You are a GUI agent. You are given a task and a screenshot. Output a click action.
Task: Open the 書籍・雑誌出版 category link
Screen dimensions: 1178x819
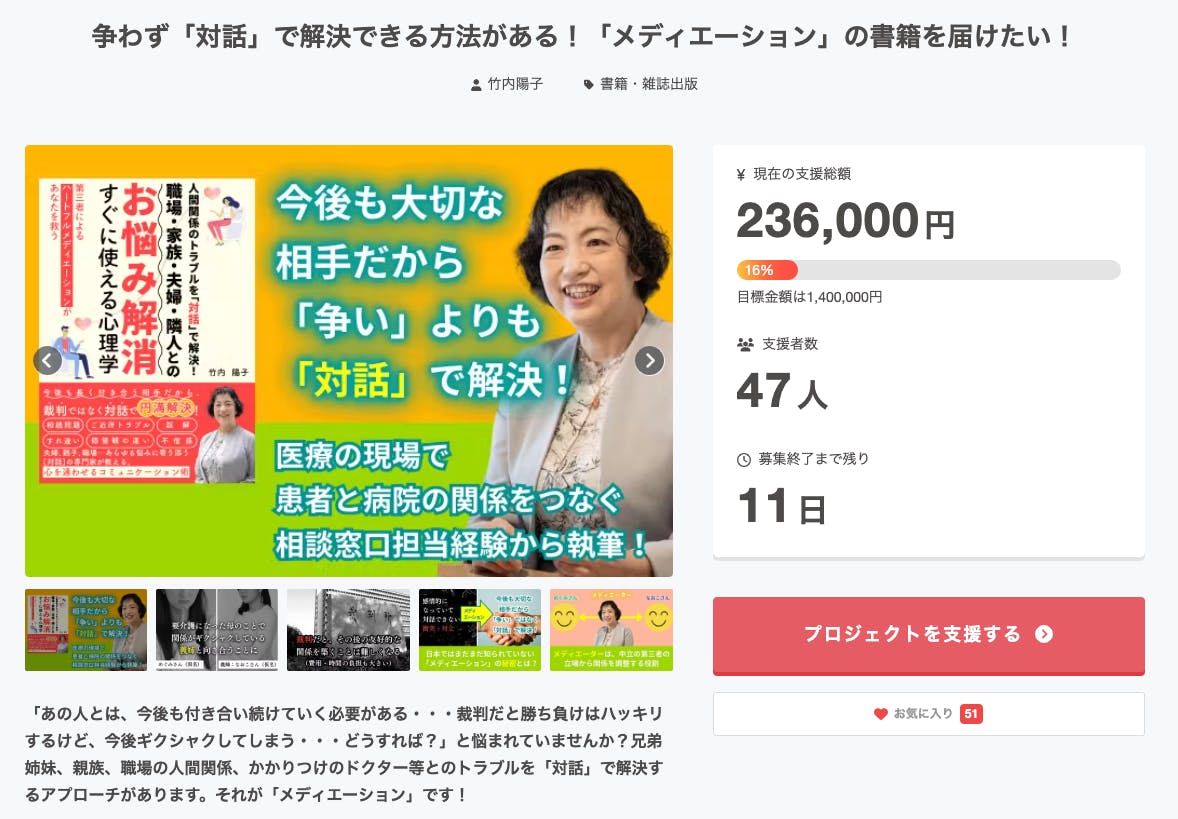pos(648,84)
